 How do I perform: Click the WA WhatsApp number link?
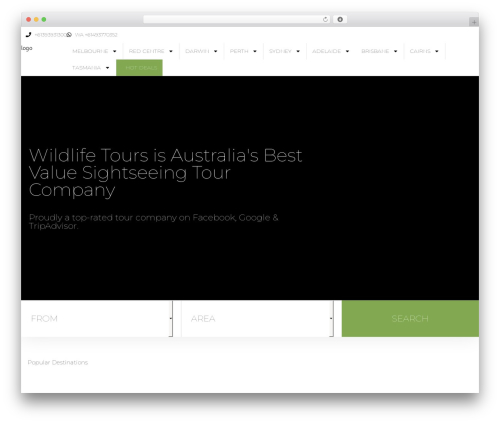pyautogui.click(x=96, y=35)
